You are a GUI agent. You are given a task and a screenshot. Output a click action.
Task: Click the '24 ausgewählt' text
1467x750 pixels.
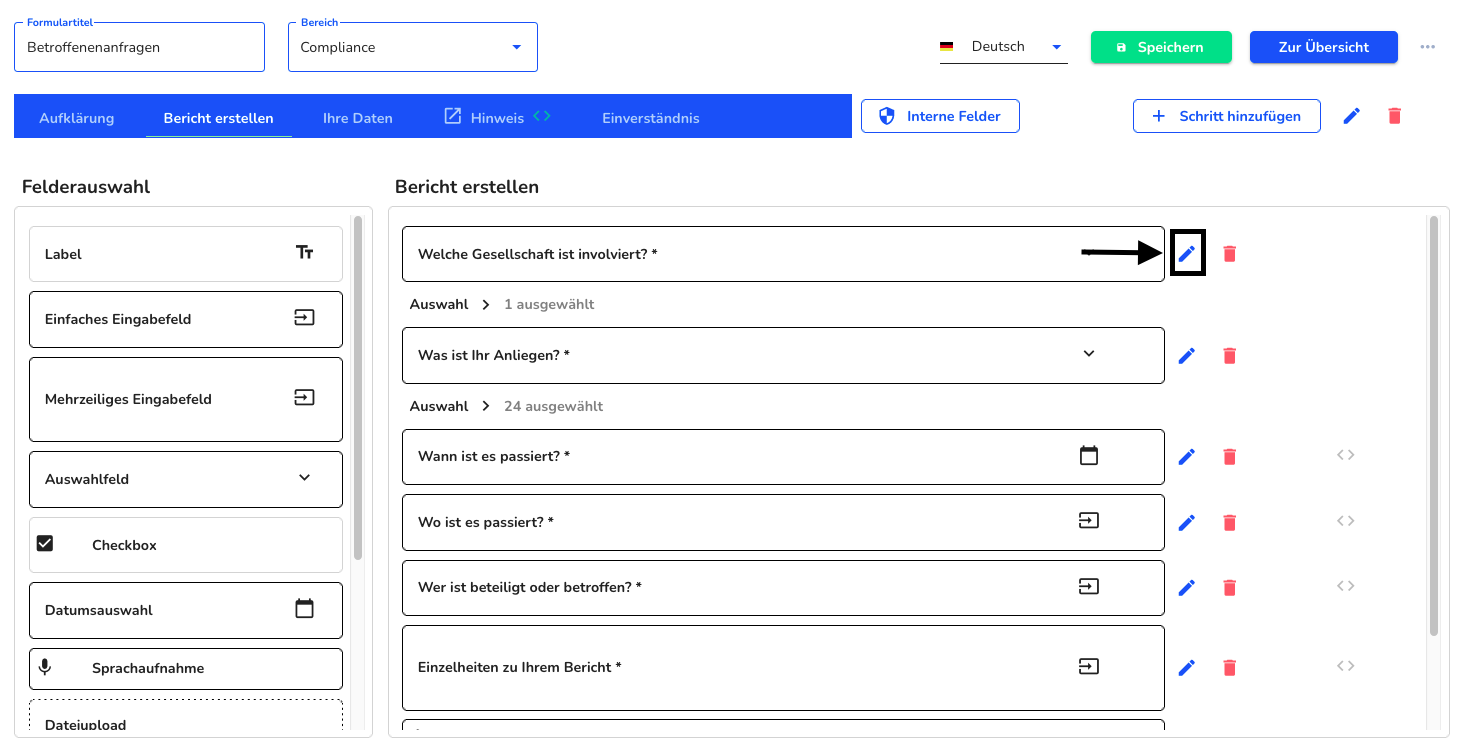tap(553, 407)
